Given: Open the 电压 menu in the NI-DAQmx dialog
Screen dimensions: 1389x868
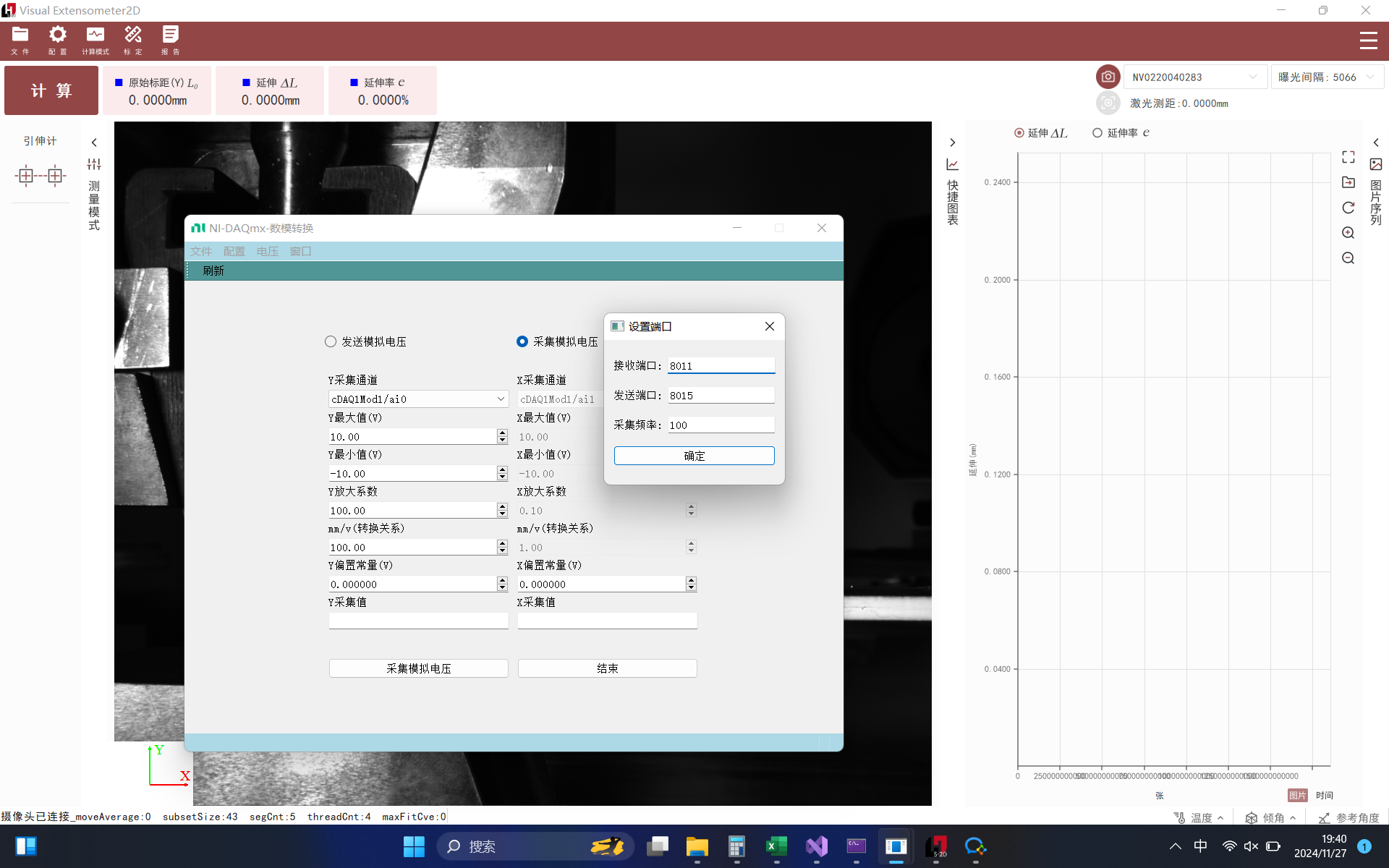Looking at the screenshot, I should click(267, 251).
